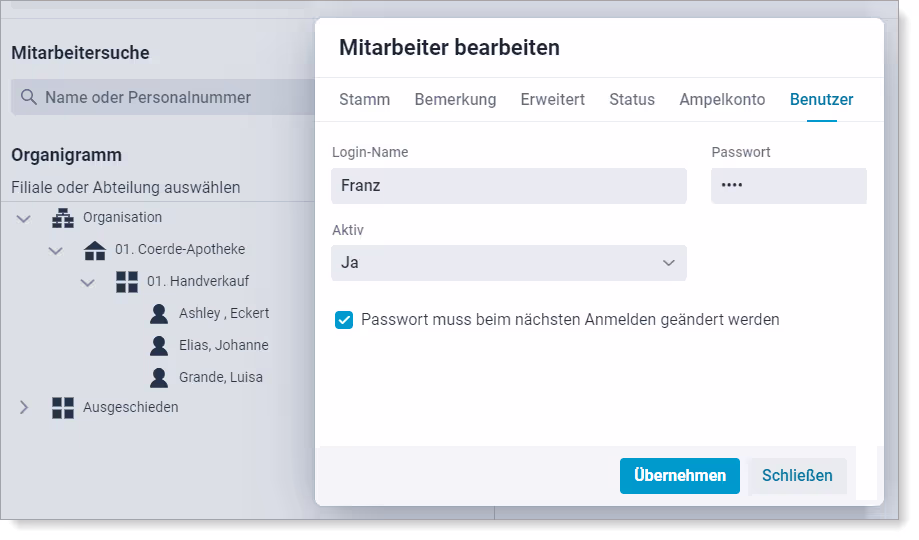Screen dimensions: 919x540
Task: Select the Benutzer tab
Action: (822, 100)
